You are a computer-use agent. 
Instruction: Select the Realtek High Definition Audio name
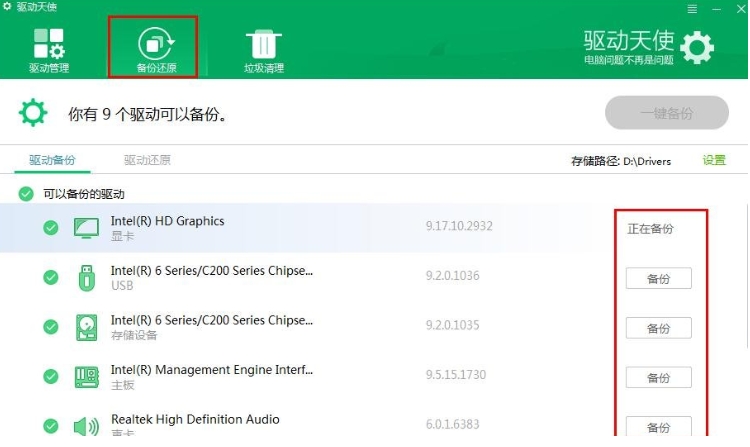coord(195,419)
